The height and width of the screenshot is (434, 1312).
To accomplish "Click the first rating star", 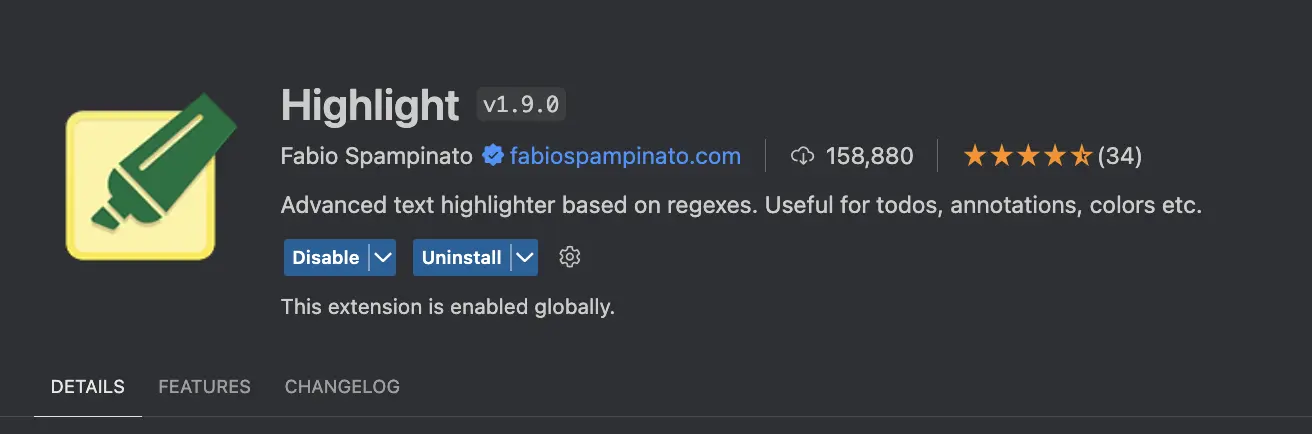I will (974, 156).
